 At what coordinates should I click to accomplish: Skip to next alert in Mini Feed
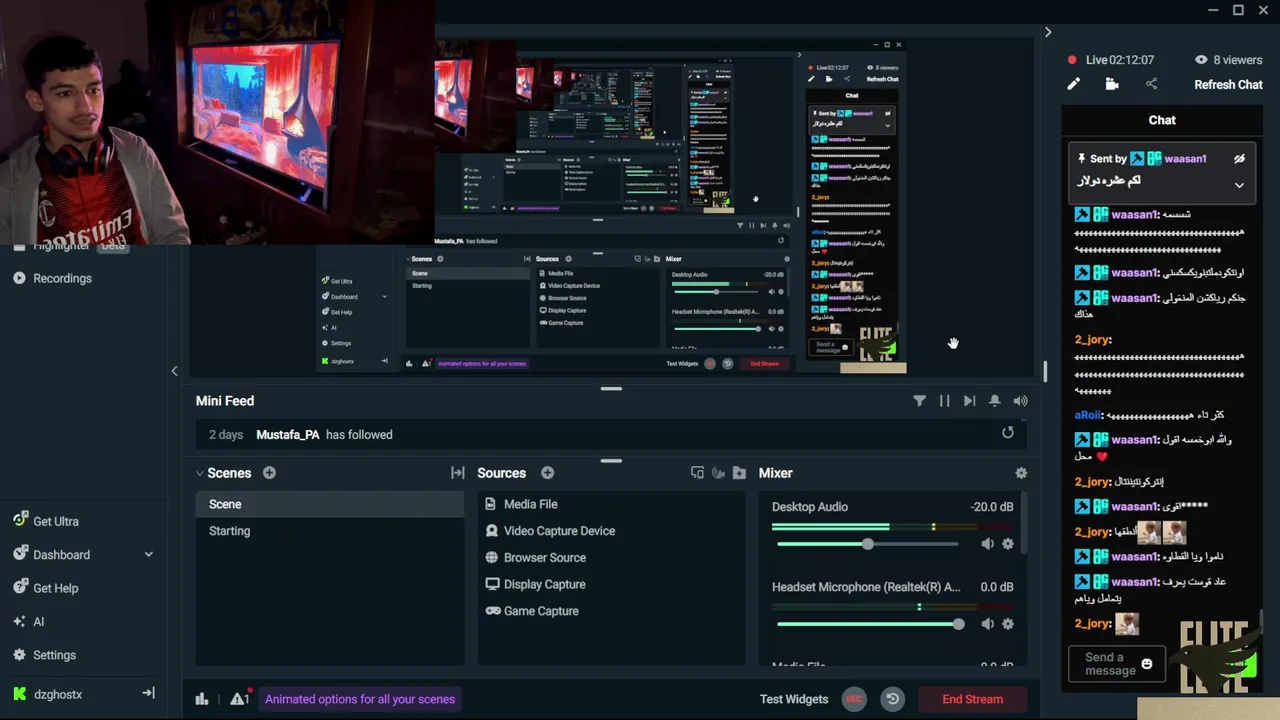[969, 401]
